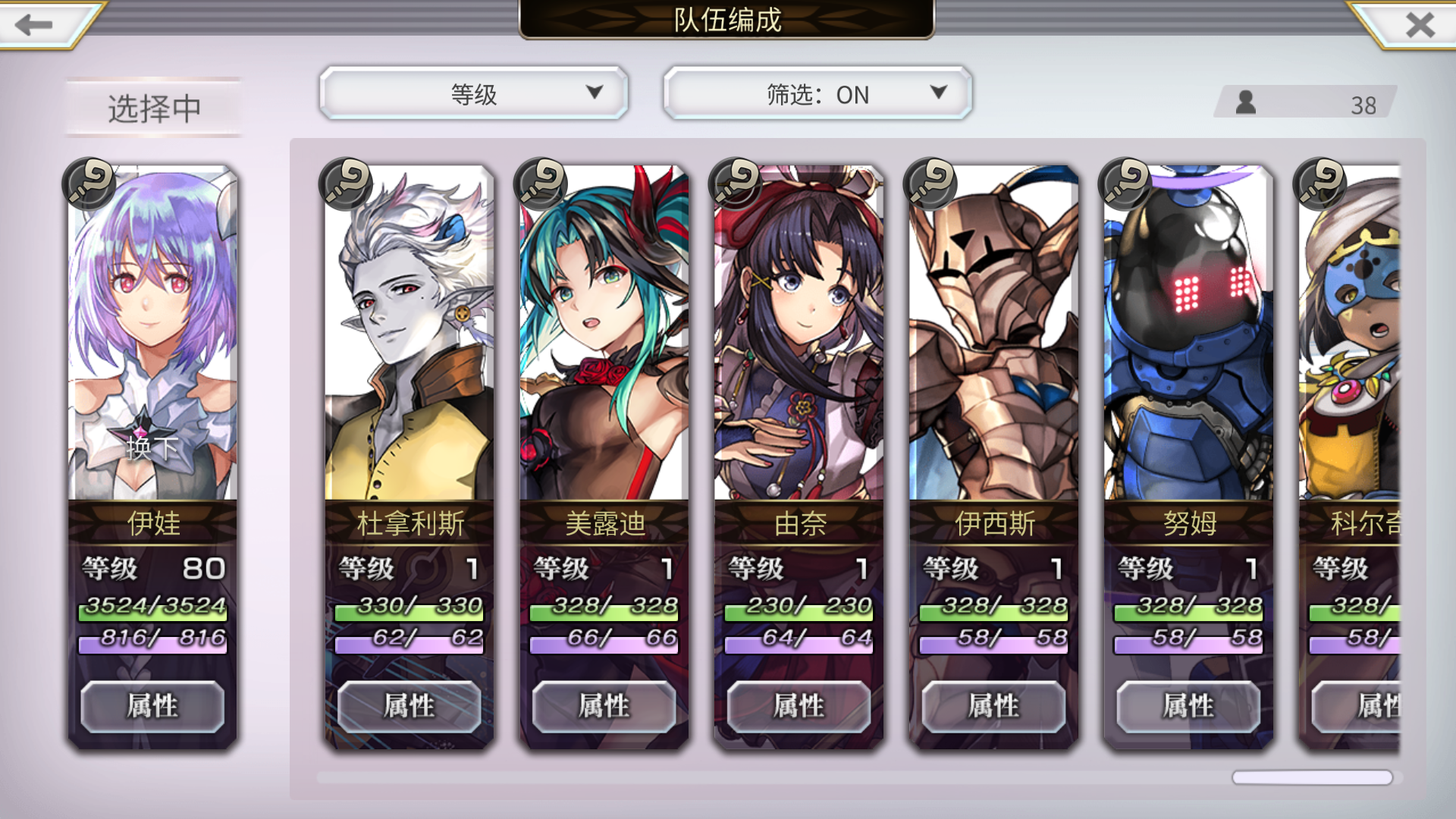Image resolution: width=1456 pixels, height=819 pixels.
Task: Click the key icon on 杜拿利斯 card
Action: [x=347, y=184]
